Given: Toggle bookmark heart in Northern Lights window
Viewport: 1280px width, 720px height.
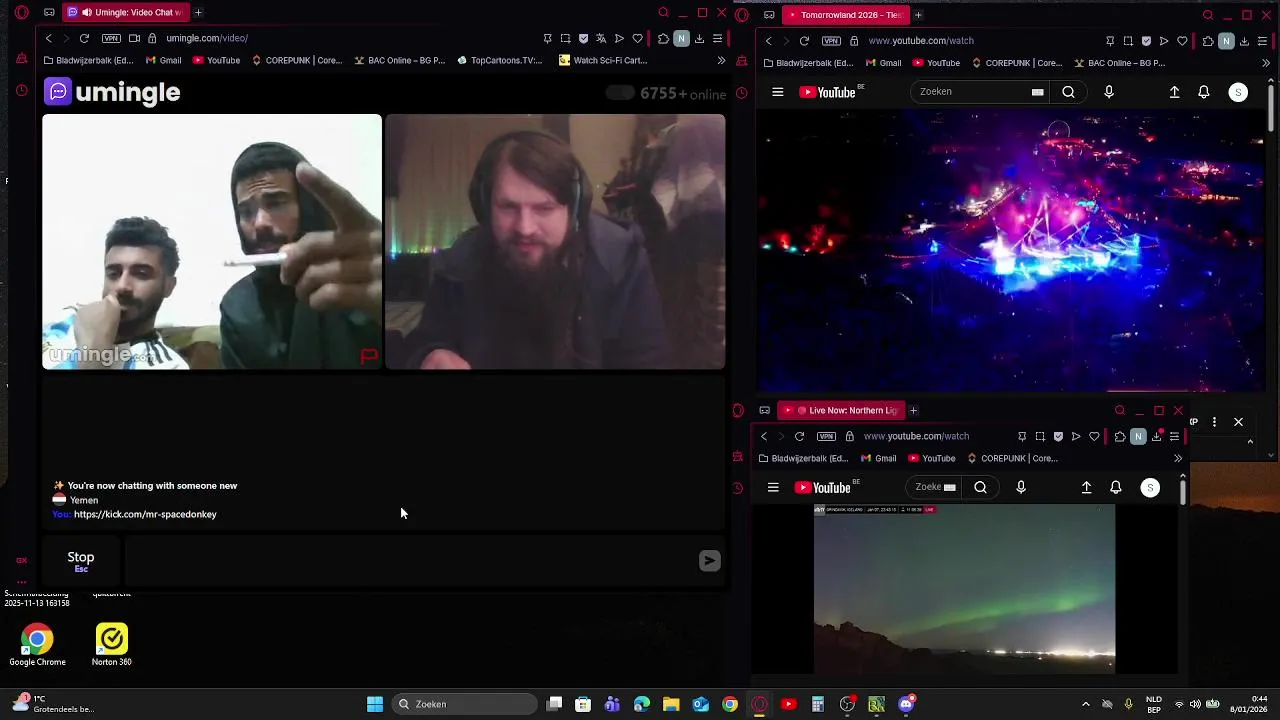Looking at the screenshot, I should tap(1094, 436).
